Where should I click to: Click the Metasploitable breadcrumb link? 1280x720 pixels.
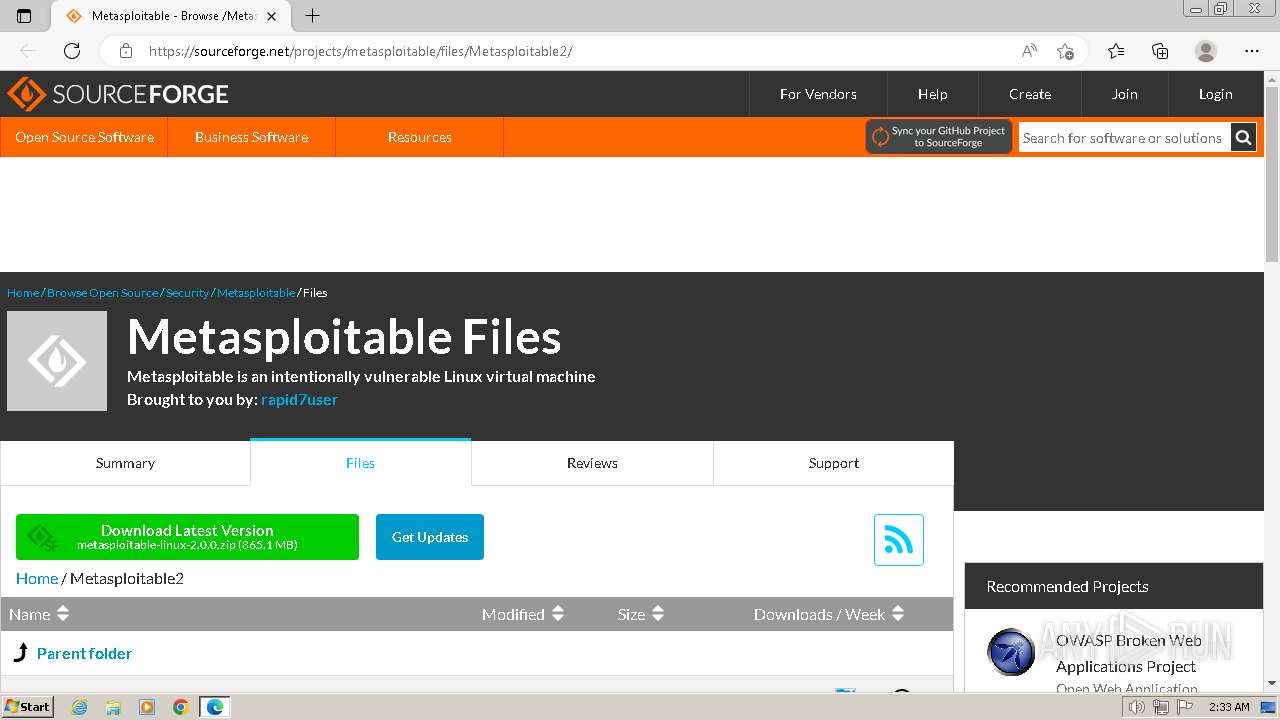(x=256, y=293)
